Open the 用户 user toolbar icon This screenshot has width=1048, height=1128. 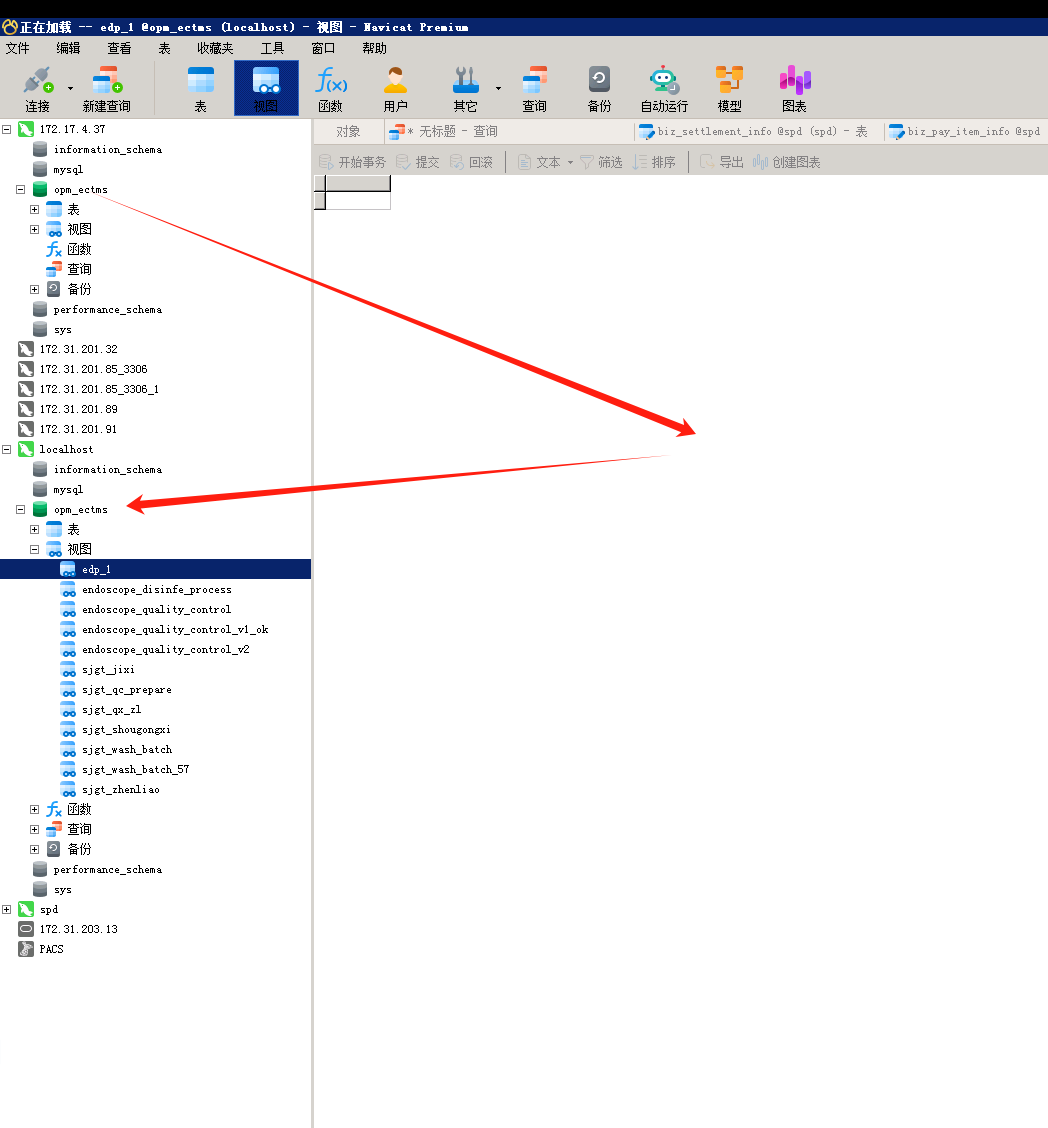(x=395, y=89)
